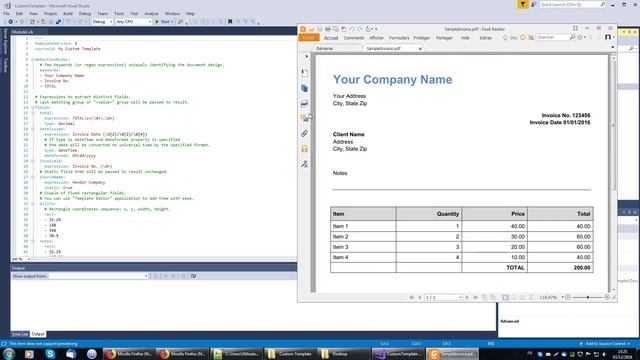
Task: Click the hand tool icon in Foxit title bar
Action: point(368,29)
